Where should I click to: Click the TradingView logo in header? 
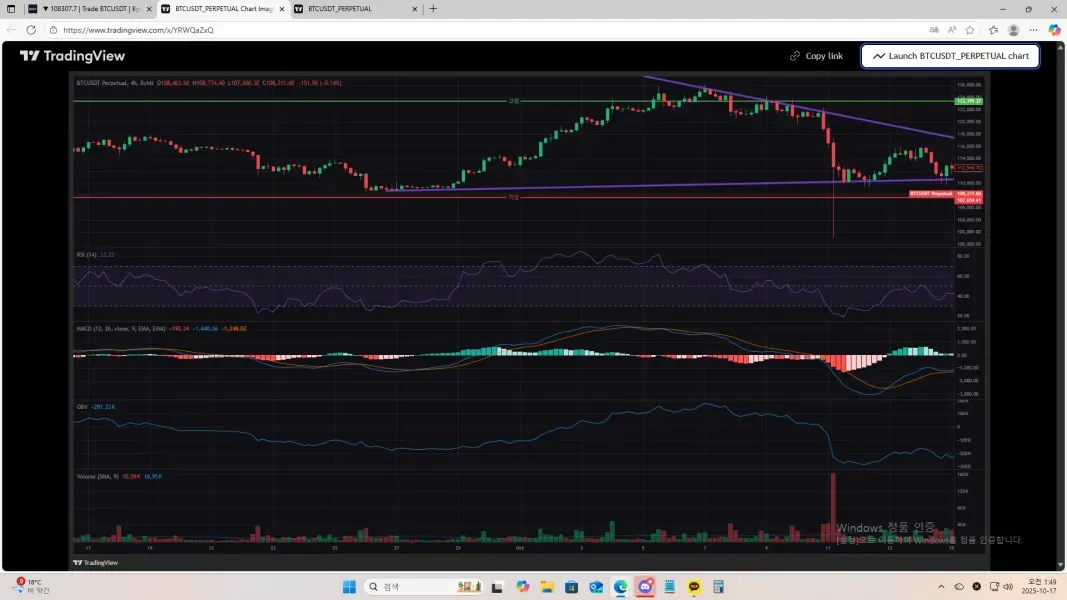tap(72, 56)
